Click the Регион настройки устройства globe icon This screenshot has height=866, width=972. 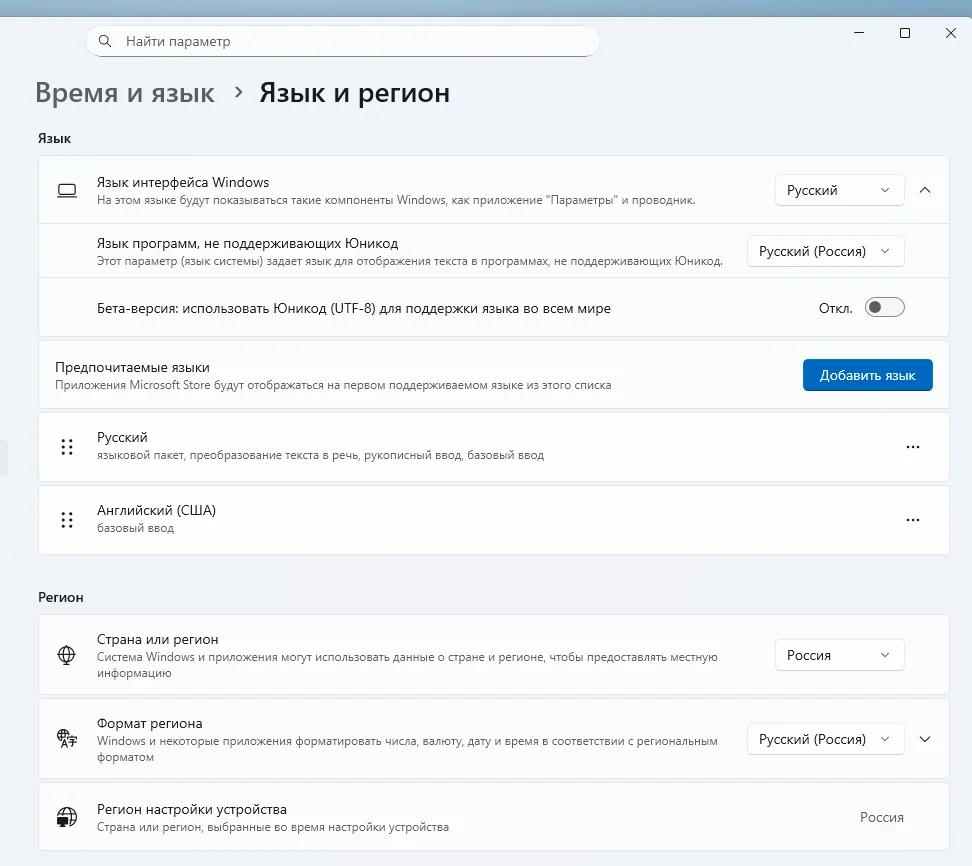67,817
